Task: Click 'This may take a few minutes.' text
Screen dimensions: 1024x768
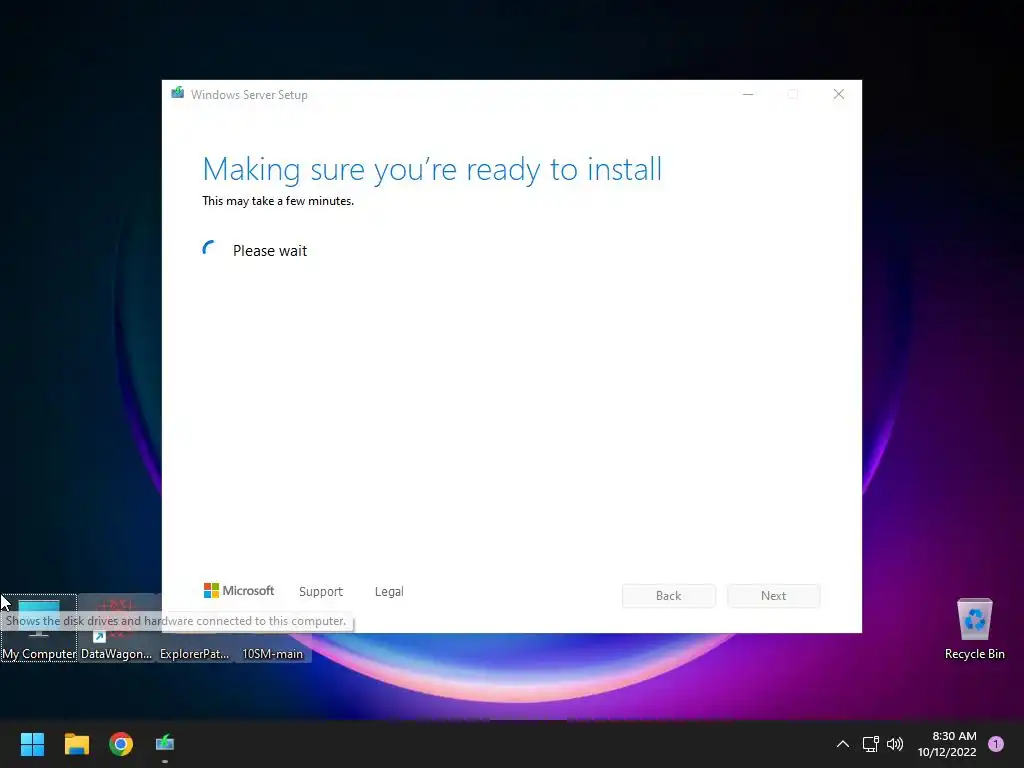Action: (x=278, y=201)
